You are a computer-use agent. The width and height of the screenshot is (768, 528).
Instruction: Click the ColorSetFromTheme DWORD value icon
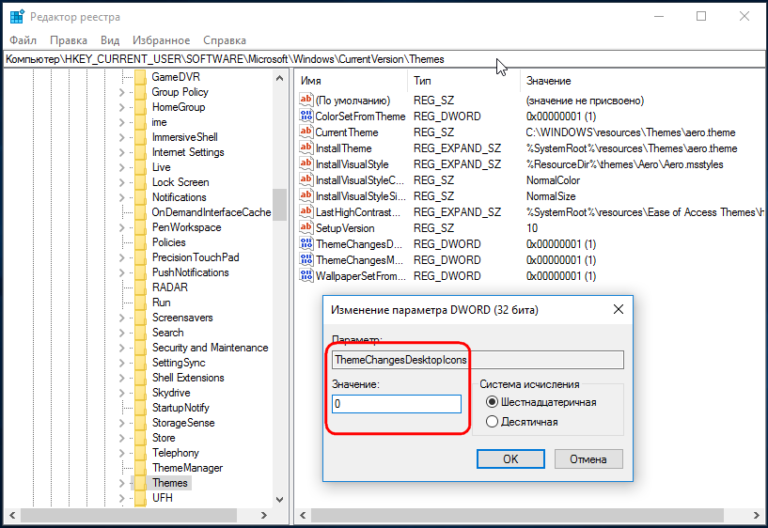click(306, 116)
